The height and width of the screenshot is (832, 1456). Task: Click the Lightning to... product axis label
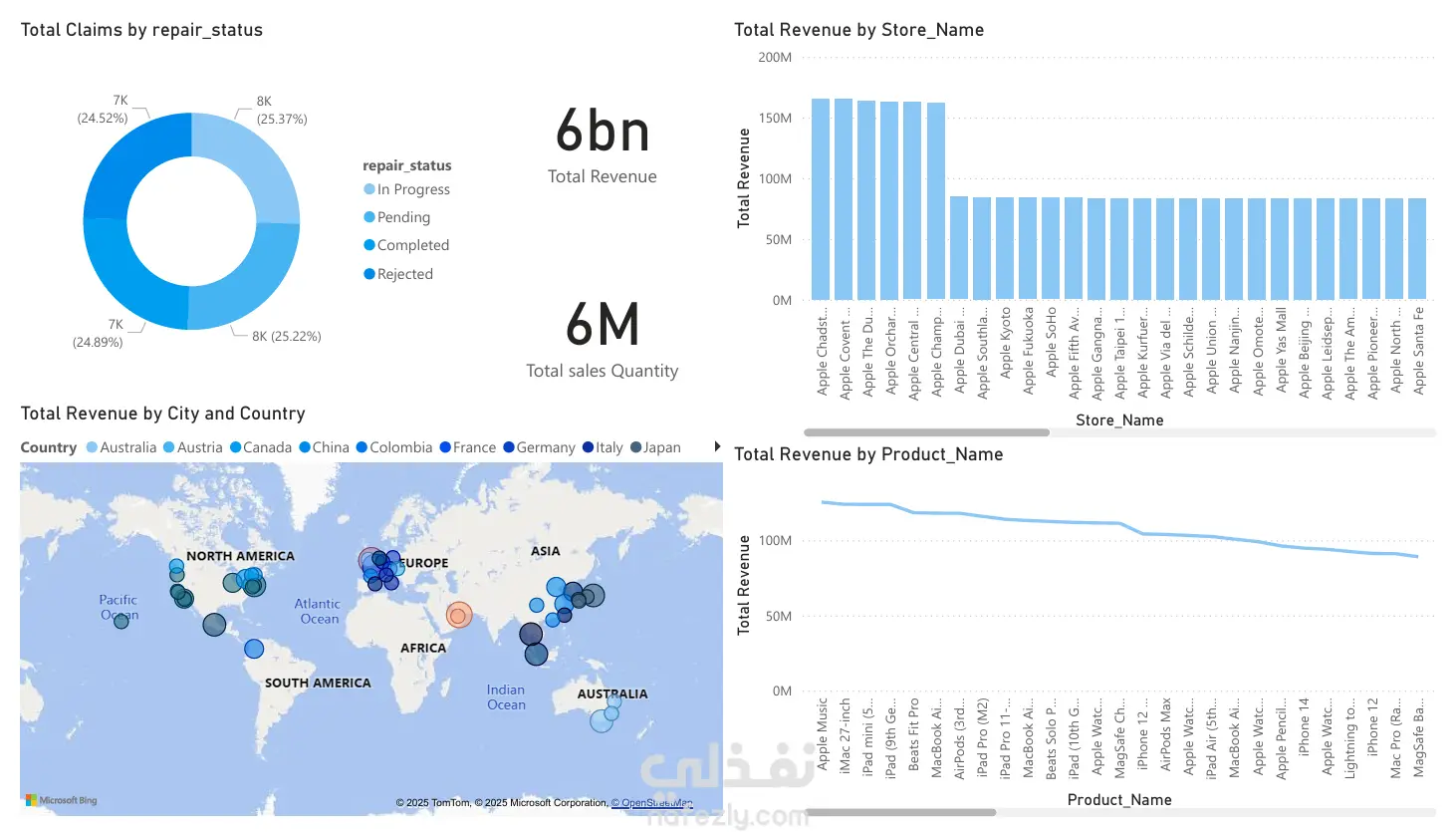point(1350,737)
